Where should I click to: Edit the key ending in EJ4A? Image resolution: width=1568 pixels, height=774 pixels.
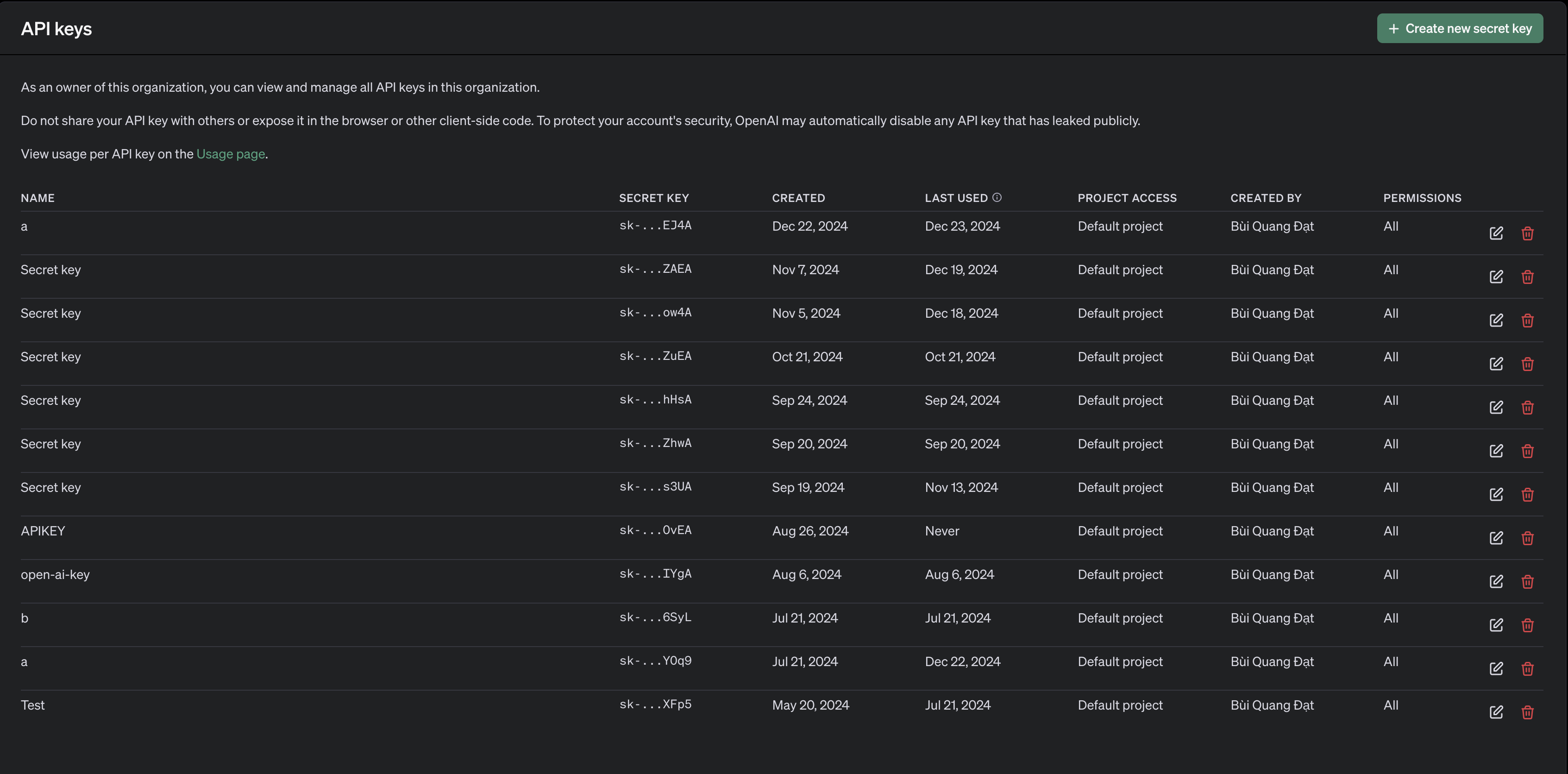1496,233
